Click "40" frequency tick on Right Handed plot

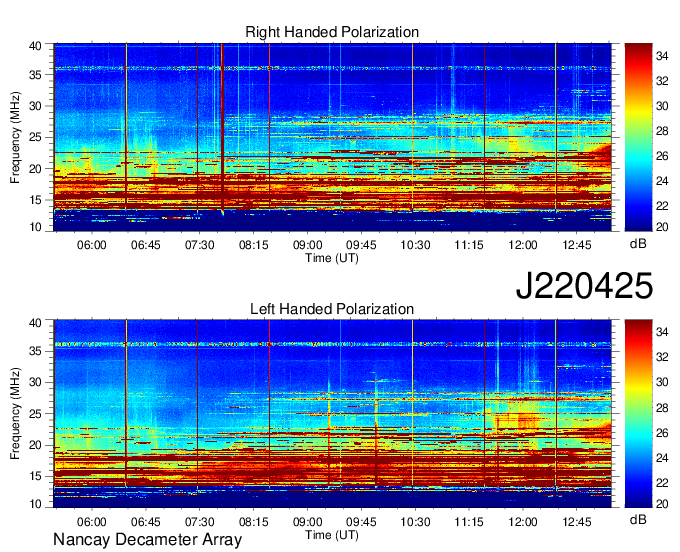[x=36, y=46]
